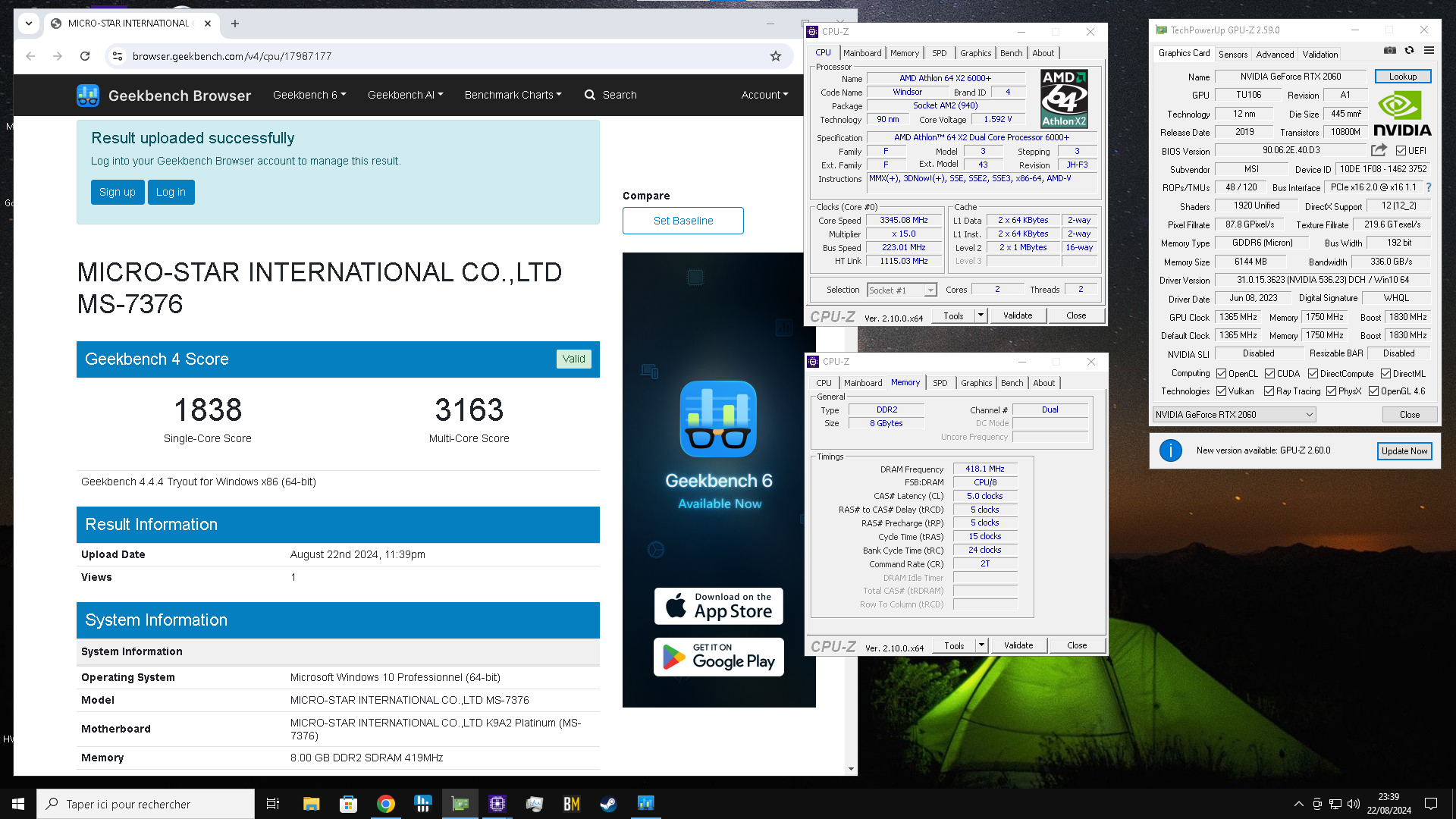Toggle the DirectML checkbox

coord(1385,373)
